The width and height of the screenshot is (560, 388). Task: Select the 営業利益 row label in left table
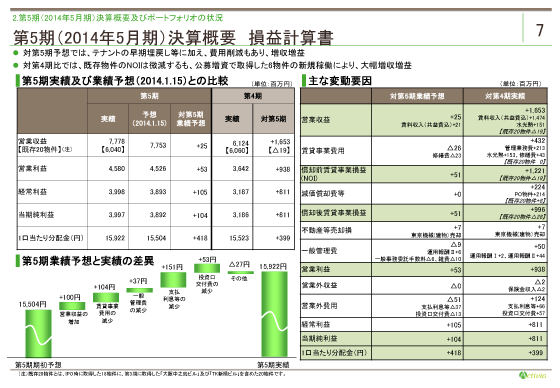coord(52,169)
